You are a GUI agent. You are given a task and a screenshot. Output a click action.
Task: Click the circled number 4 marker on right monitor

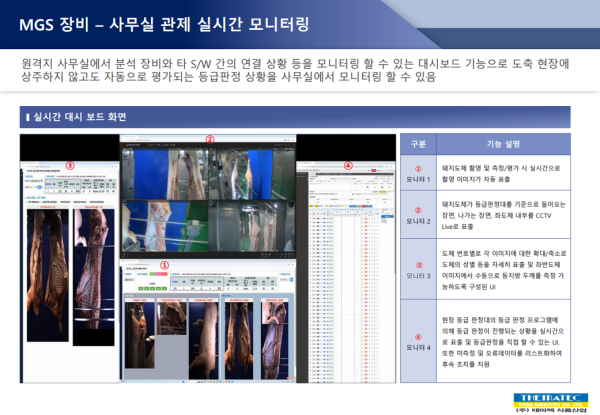[x=347, y=166]
